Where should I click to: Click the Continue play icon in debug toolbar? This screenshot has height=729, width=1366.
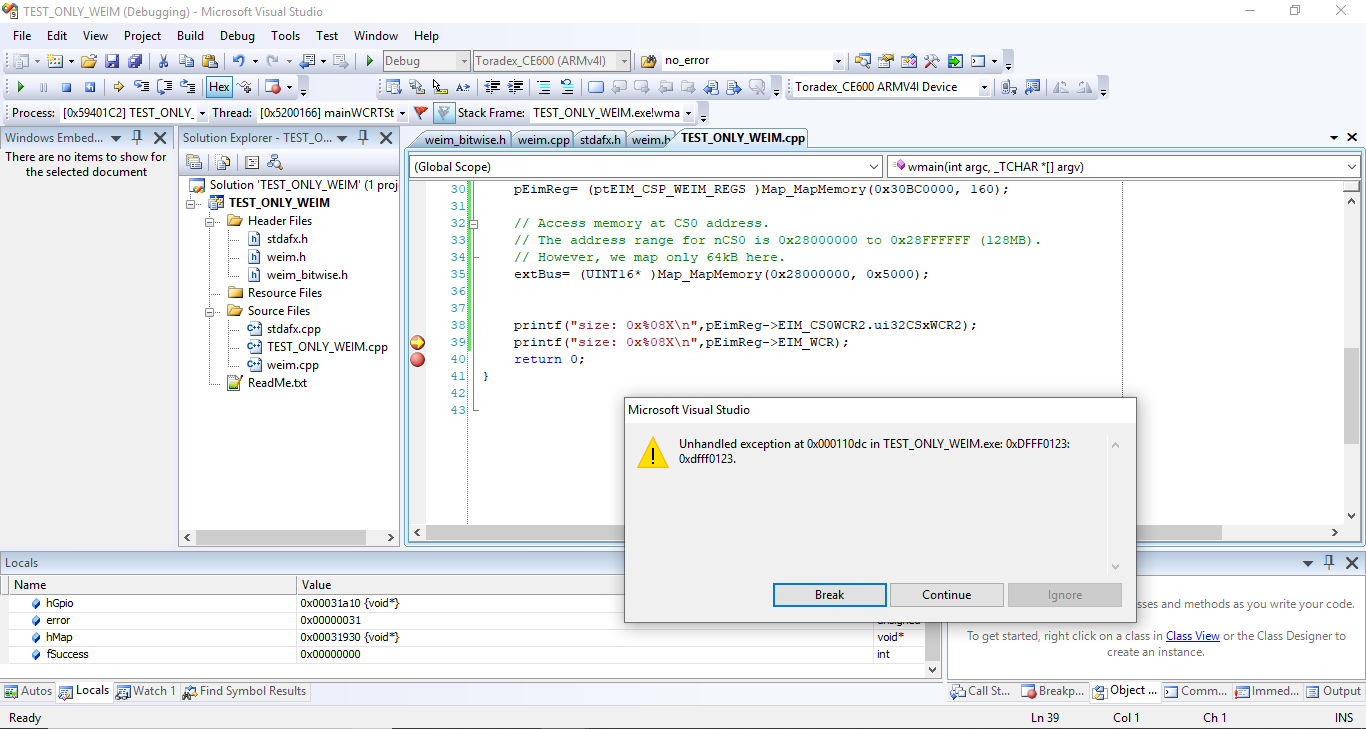pyautogui.click(x=21, y=87)
